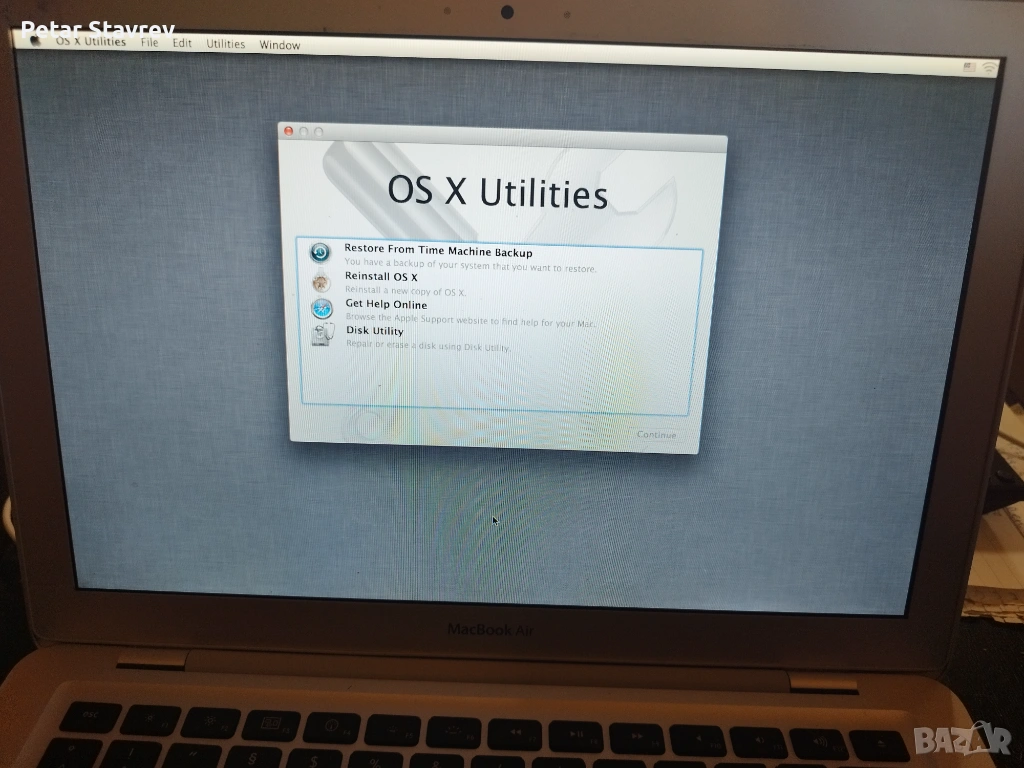This screenshot has width=1024, height=768.
Task: Choose the Get Help Online option text
Action: coord(386,304)
